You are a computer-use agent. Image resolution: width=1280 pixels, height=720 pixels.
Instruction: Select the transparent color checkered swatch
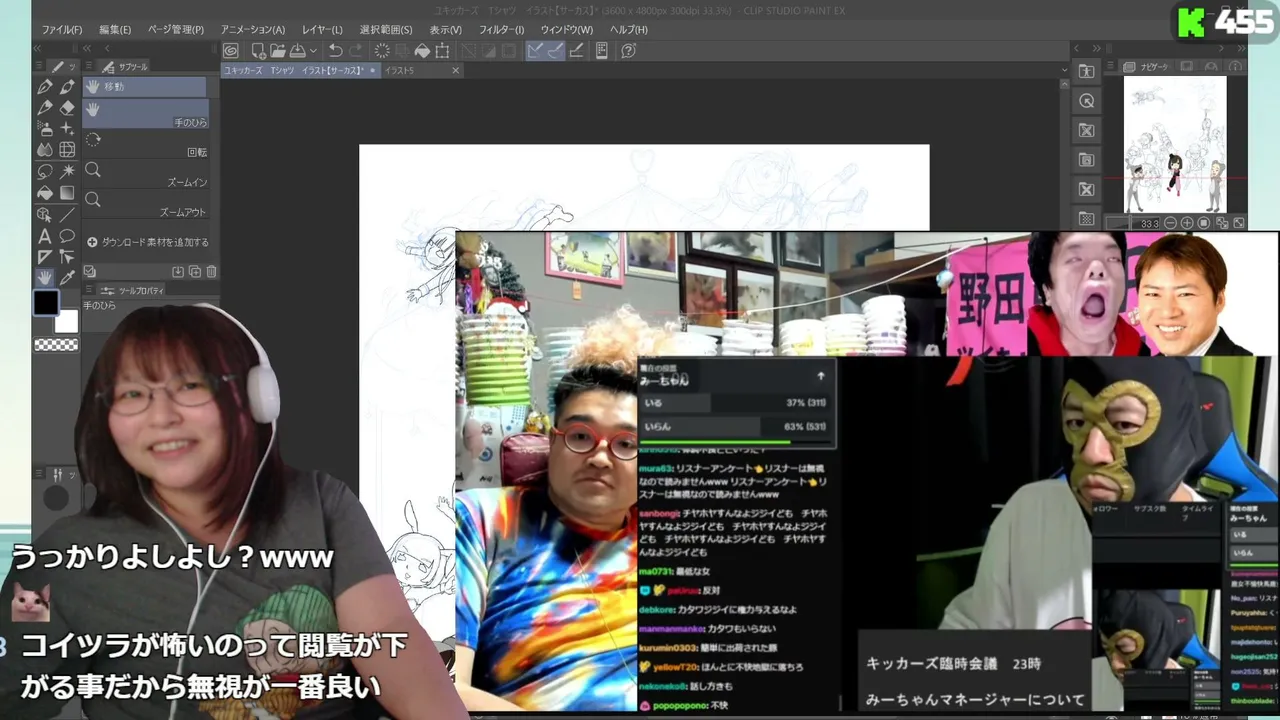(56, 345)
